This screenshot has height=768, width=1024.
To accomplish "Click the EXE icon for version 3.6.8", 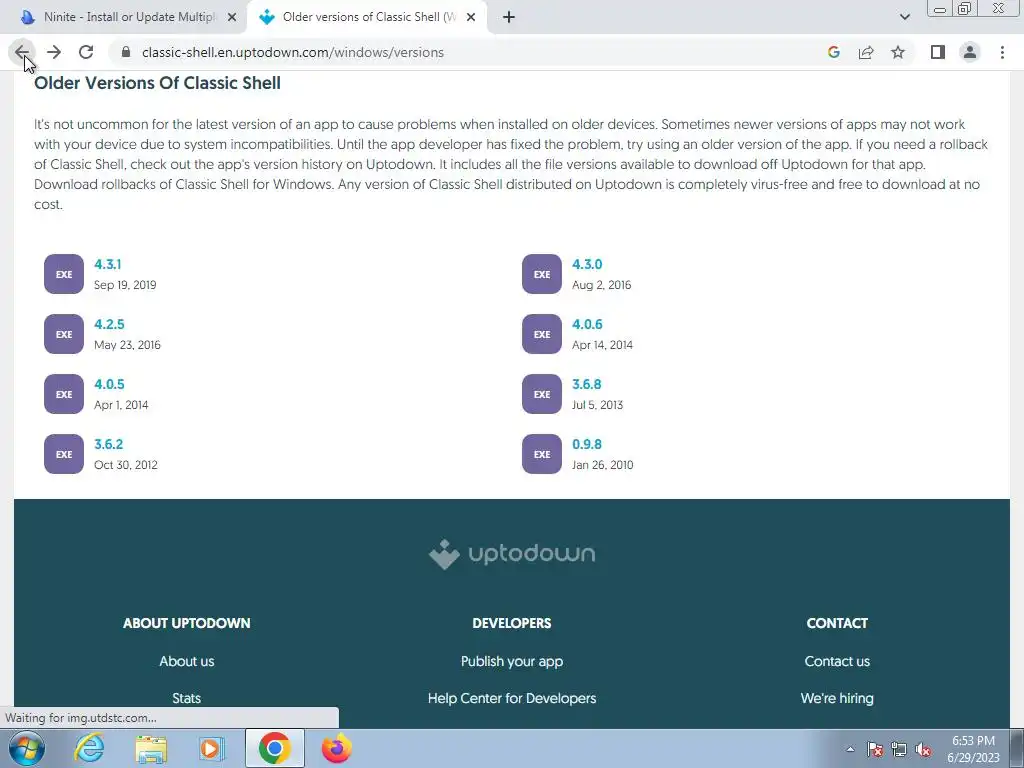I will click(542, 394).
